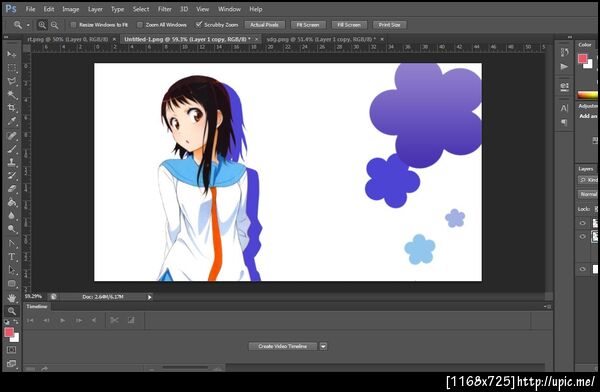Select the Horizontal Type tool
Viewport: 600px width, 392px height.
(x=11, y=257)
